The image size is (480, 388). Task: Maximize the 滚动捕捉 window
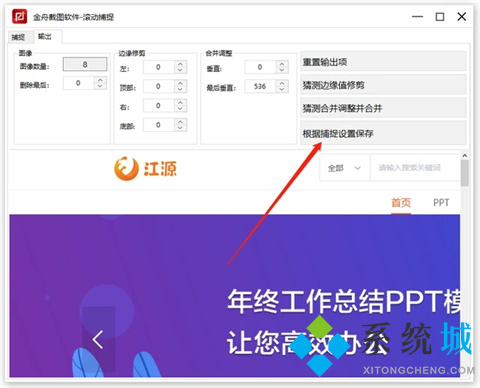coord(440,16)
